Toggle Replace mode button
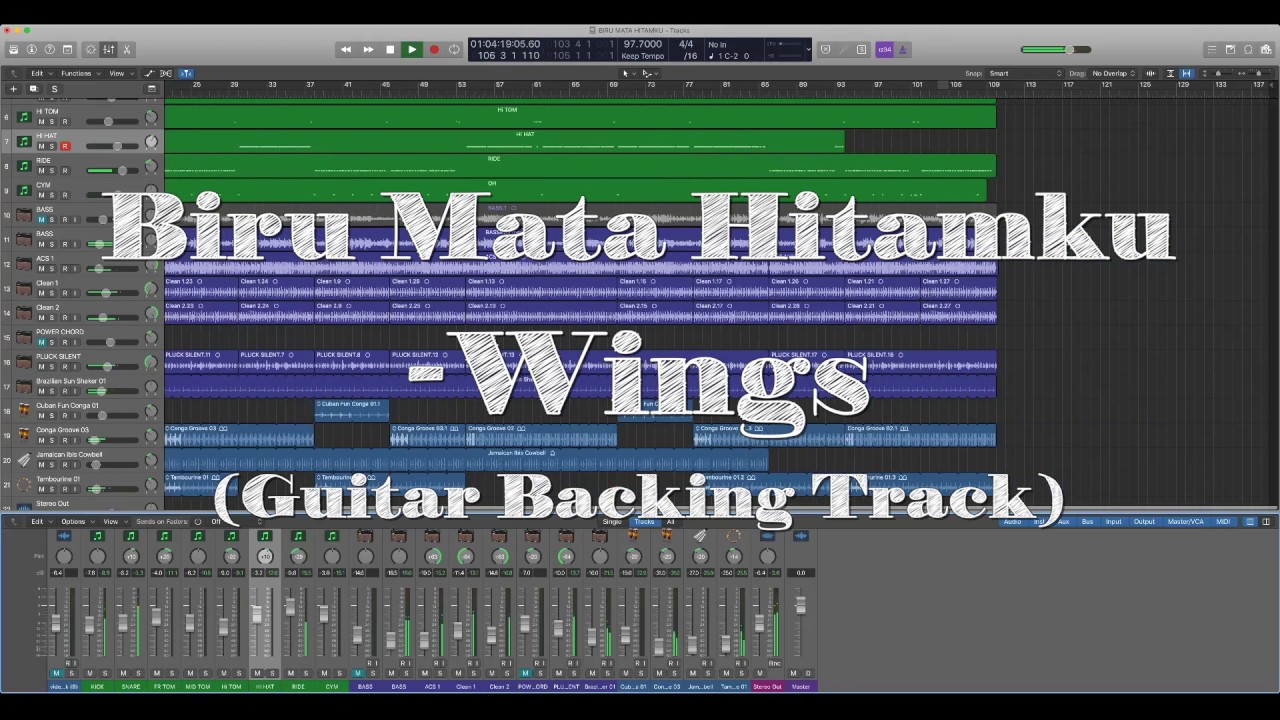1280x720 pixels. (825, 49)
